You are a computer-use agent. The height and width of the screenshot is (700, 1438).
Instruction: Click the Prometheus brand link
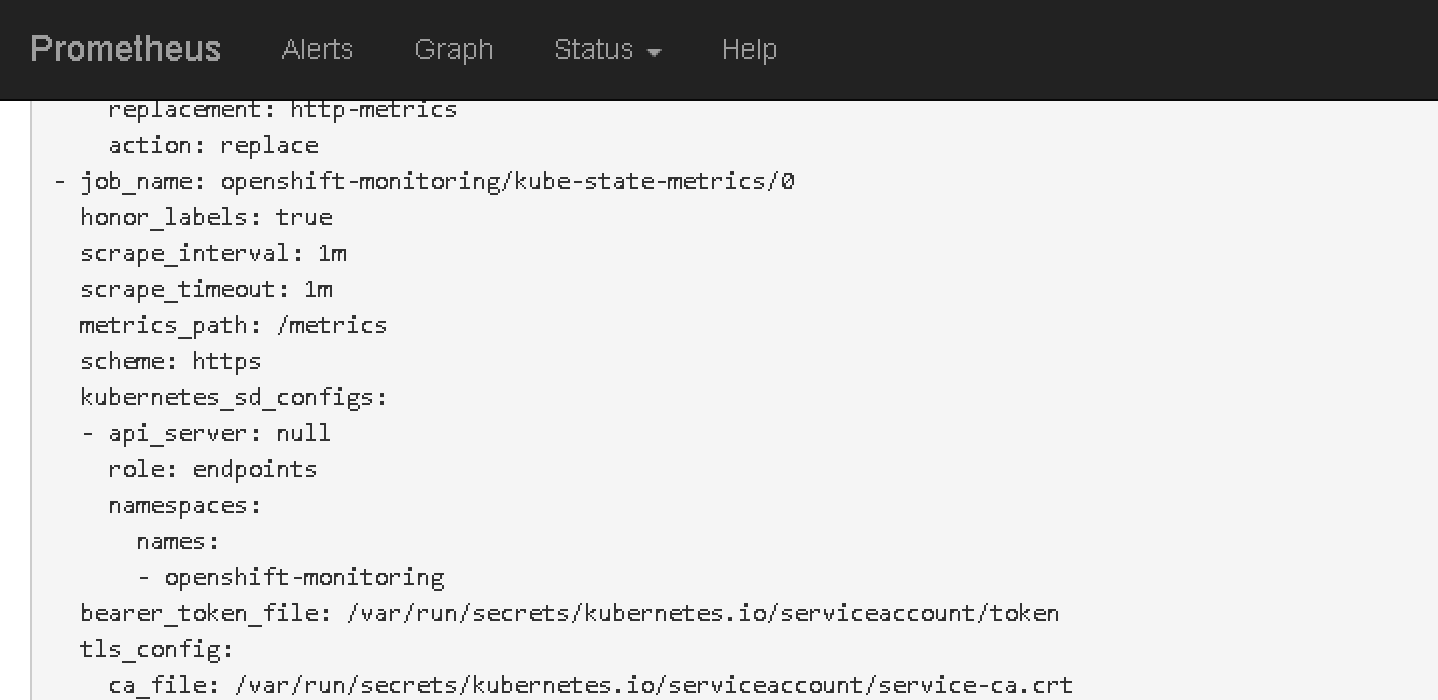coord(125,49)
